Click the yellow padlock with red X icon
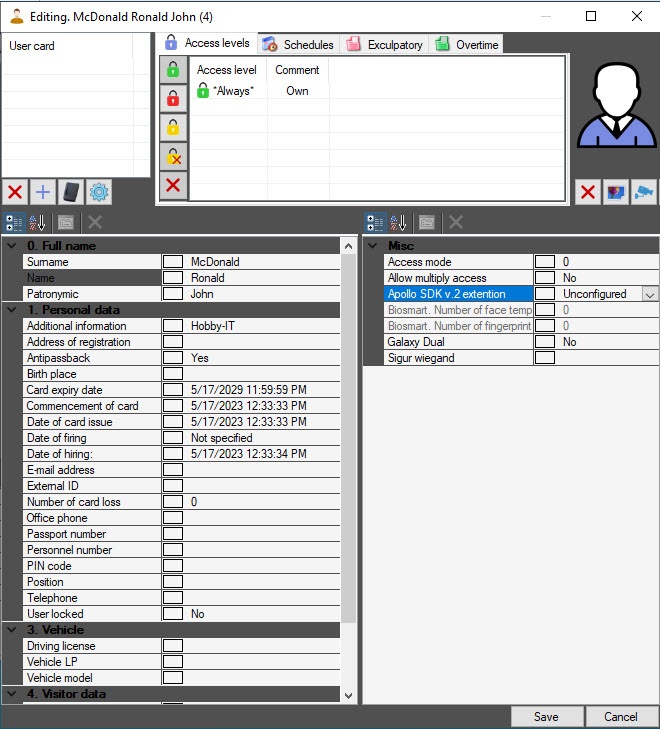Image resolution: width=660 pixels, height=729 pixels. pos(173,157)
